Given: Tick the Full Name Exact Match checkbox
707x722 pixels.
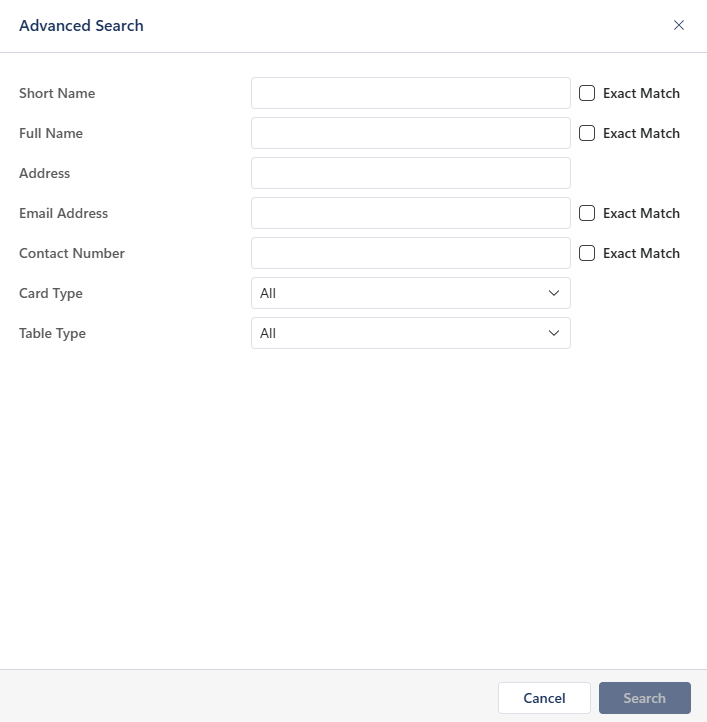Looking at the screenshot, I should (x=587, y=133).
